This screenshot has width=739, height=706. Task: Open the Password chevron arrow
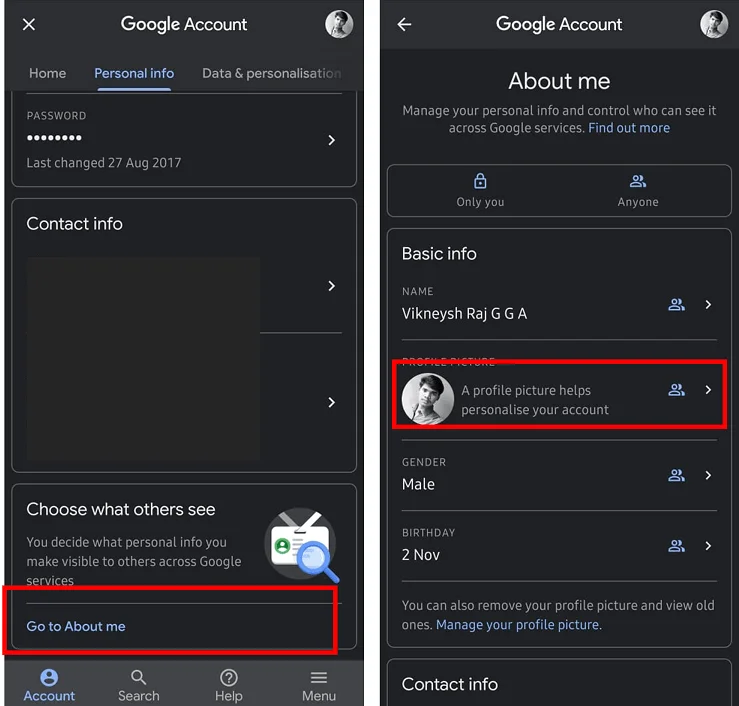[331, 140]
